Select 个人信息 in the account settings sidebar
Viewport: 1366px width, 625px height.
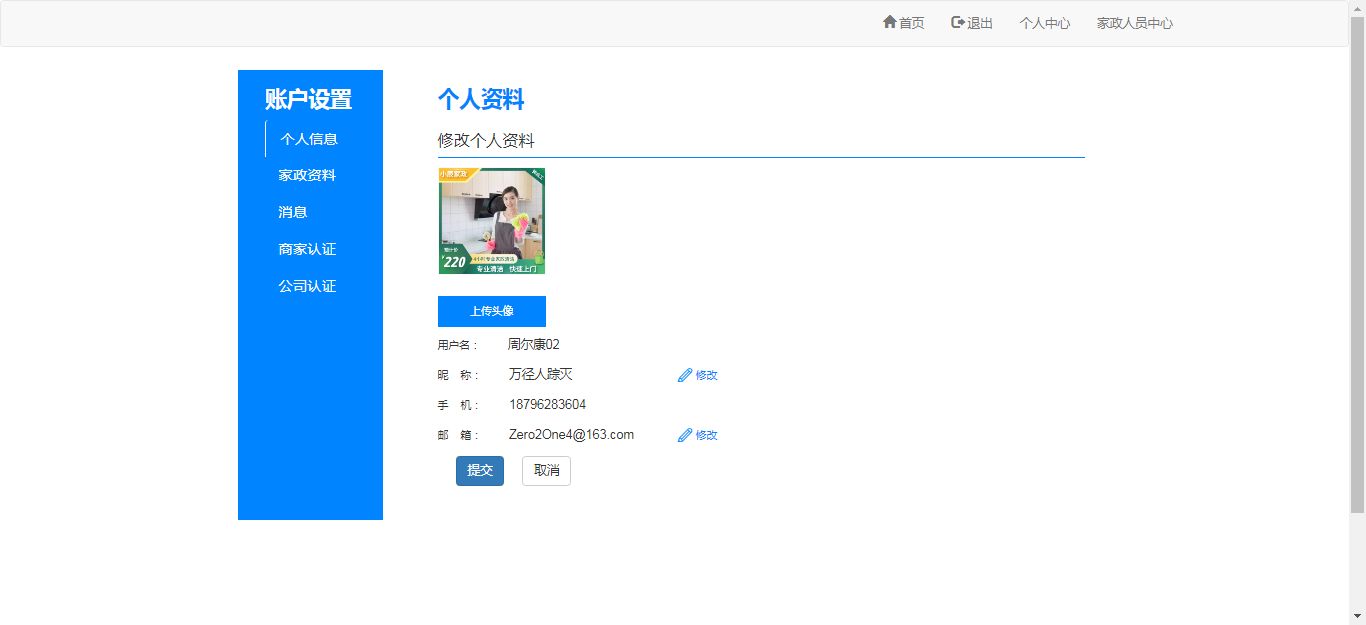309,139
